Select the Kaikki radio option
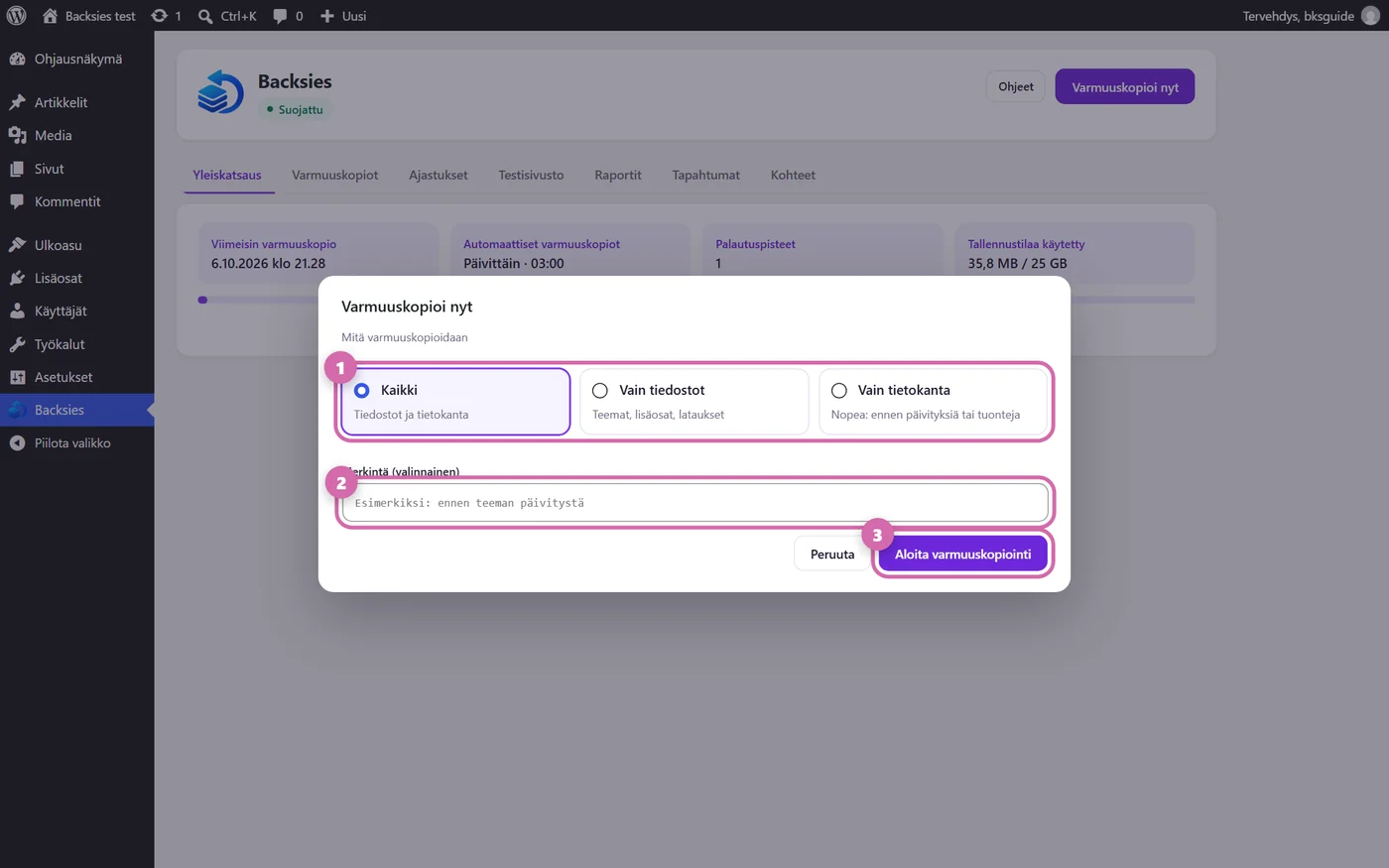Screen dimensions: 1389x868 (361, 391)
